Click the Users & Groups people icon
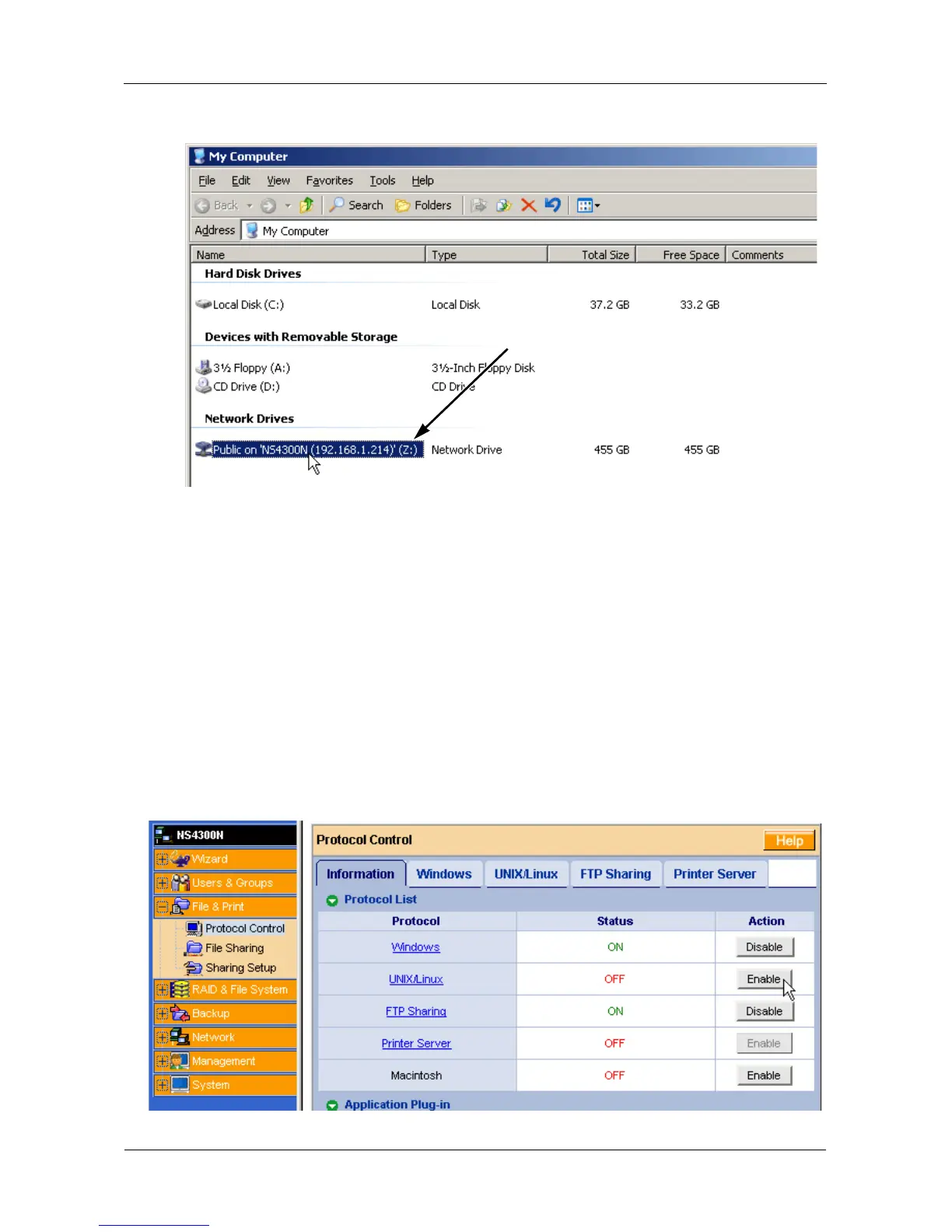 180,883
